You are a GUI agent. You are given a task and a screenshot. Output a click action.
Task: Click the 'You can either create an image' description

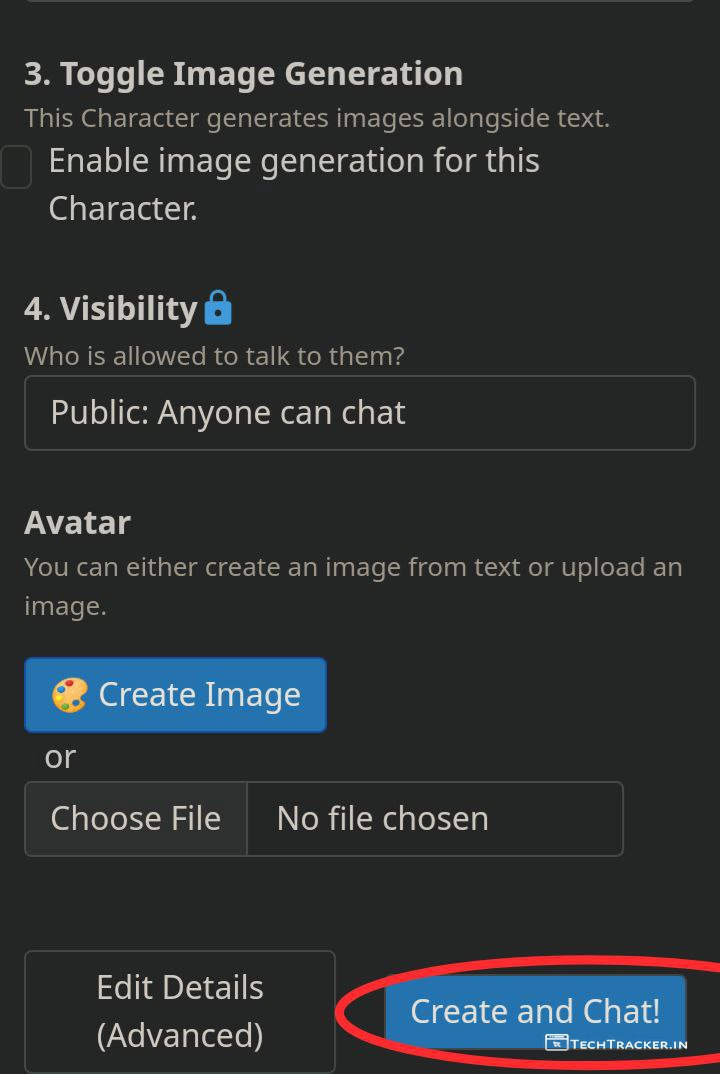point(353,567)
